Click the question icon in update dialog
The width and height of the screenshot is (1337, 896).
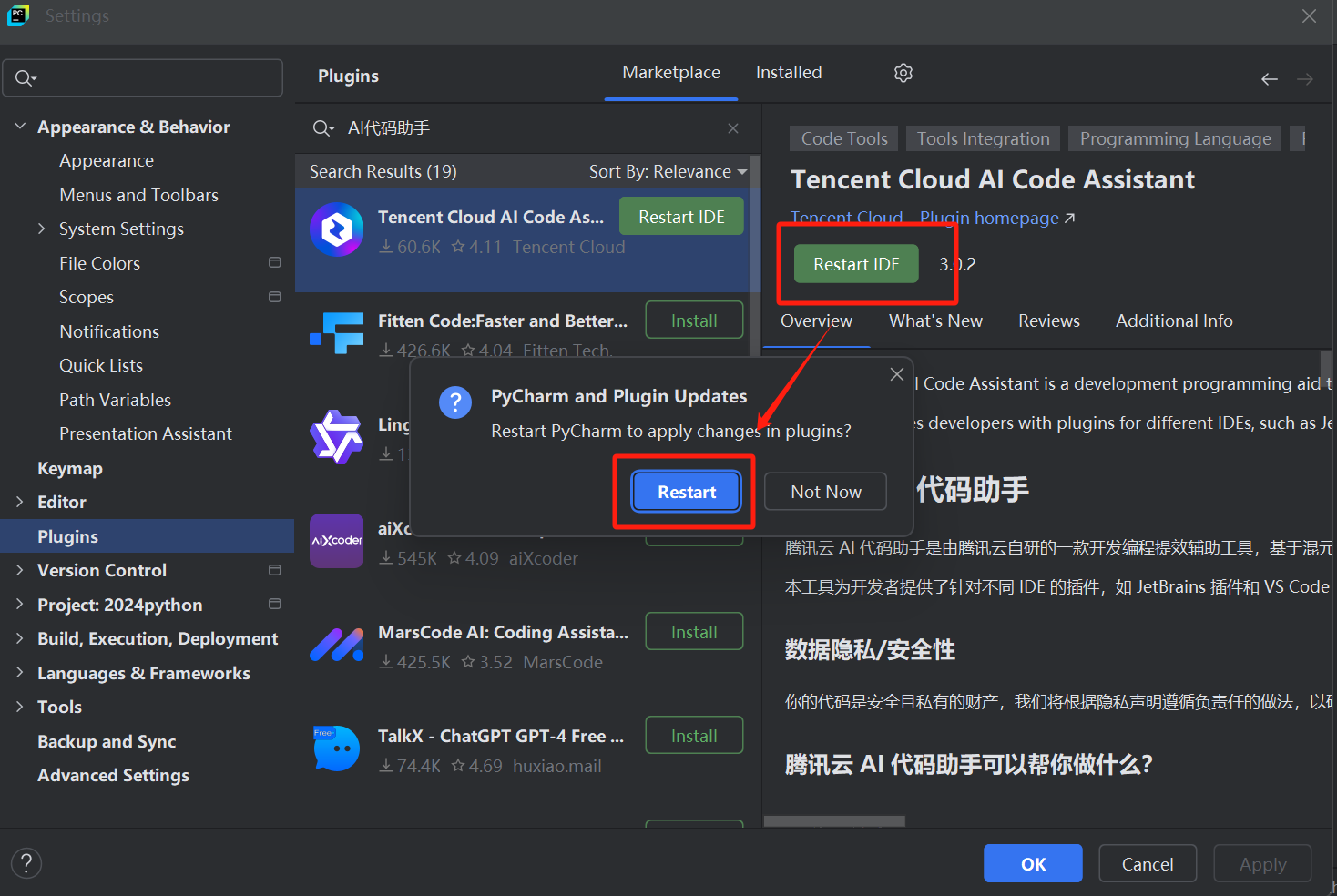coord(455,402)
